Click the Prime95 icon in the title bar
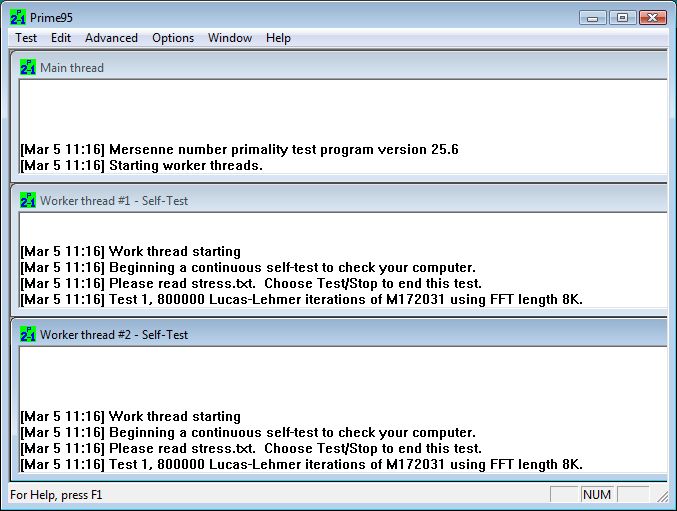 click(18, 17)
